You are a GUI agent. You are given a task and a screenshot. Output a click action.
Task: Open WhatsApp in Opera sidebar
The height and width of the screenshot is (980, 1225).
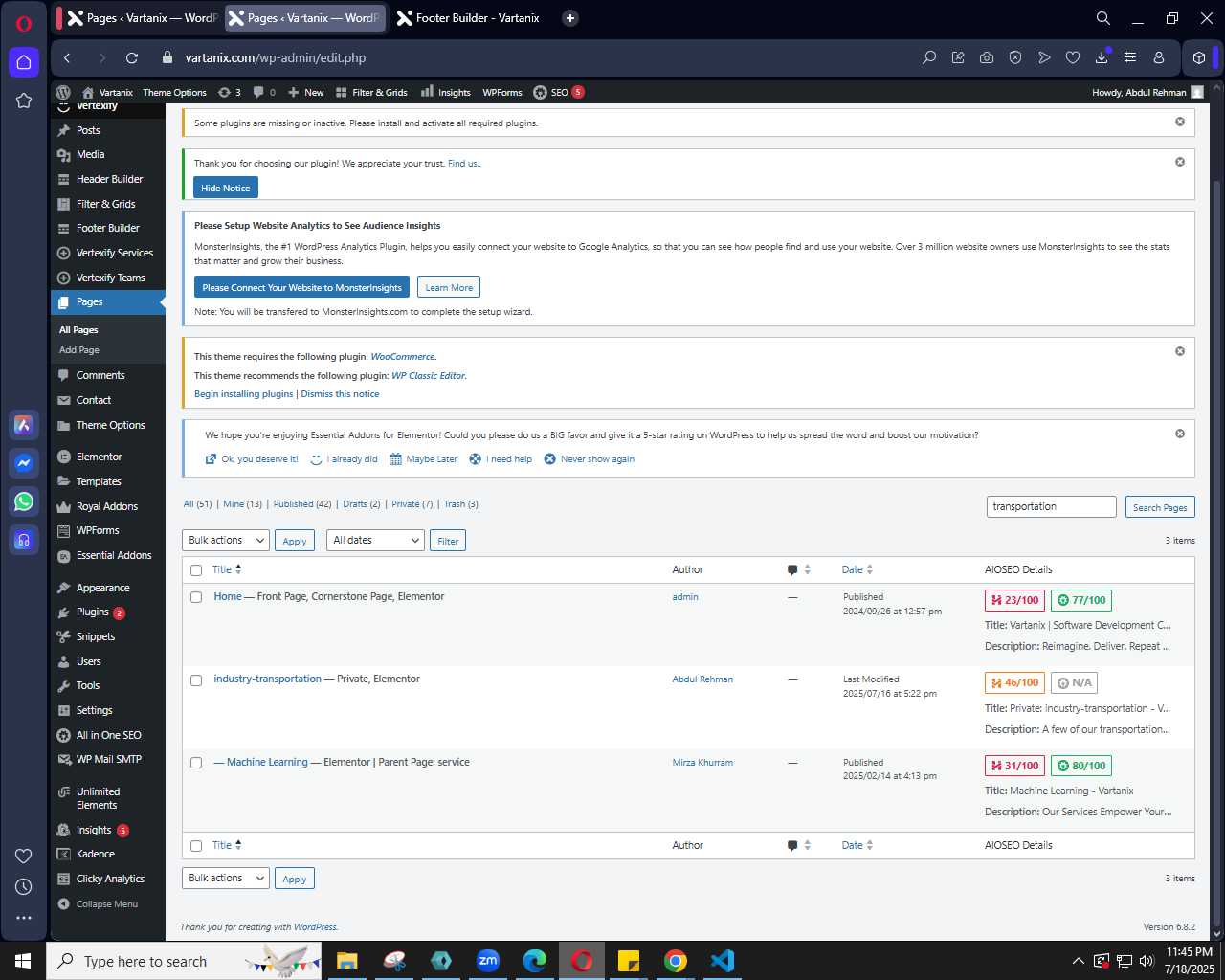tap(24, 501)
